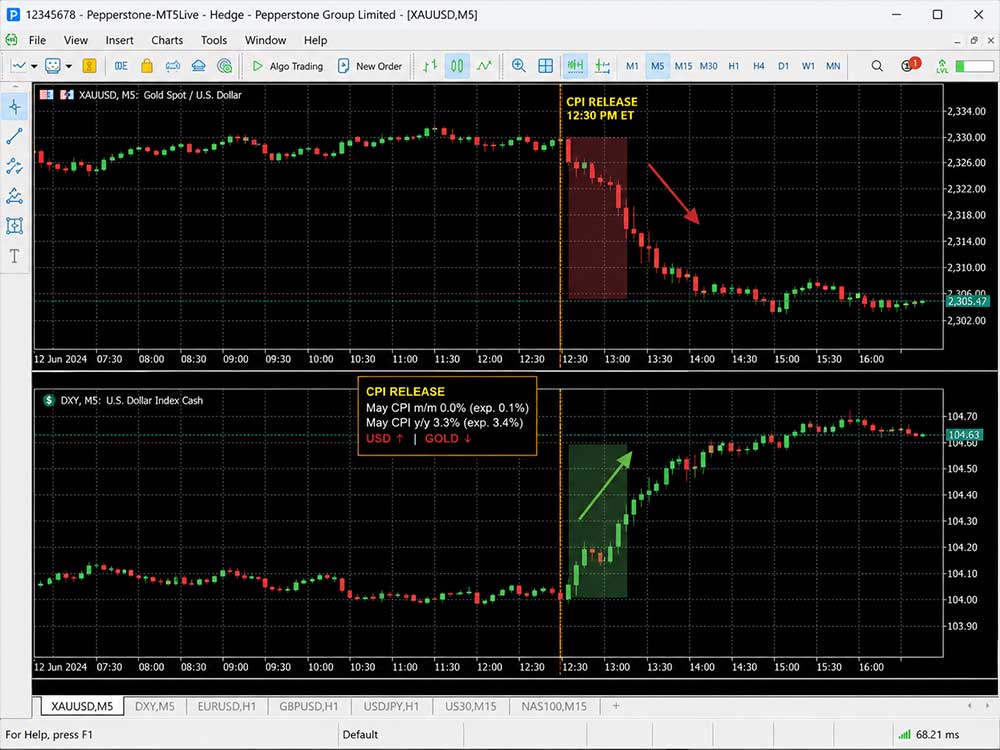Expand the profiles dropdown arrow

click(x=68, y=66)
